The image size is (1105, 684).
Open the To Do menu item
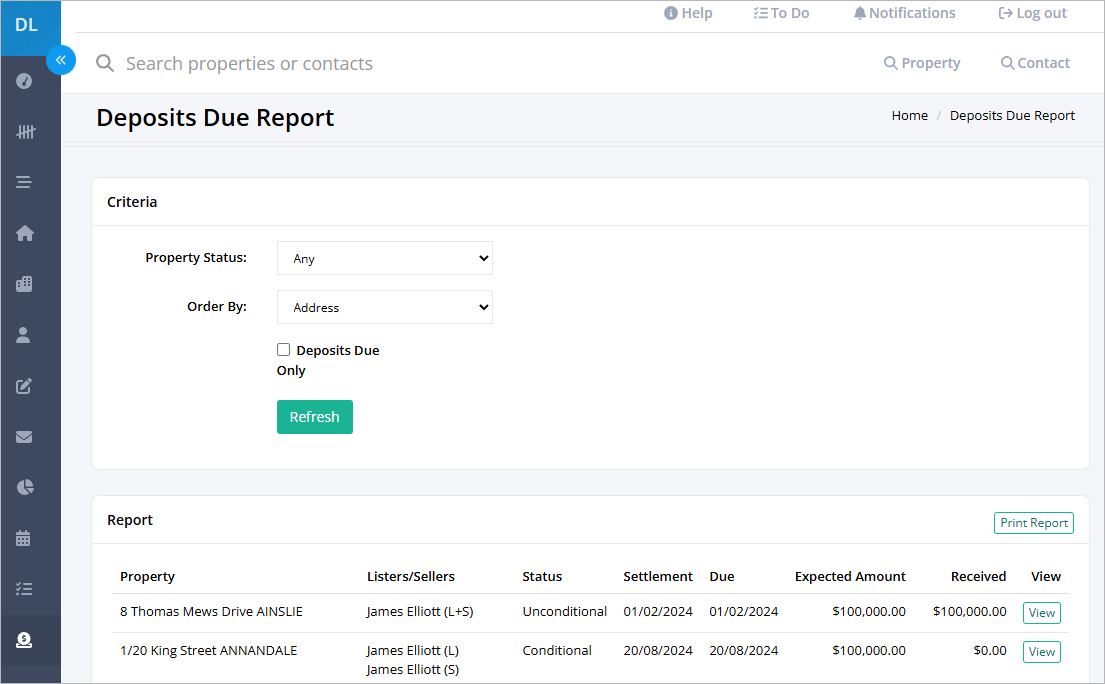click(x=781, y=13)
